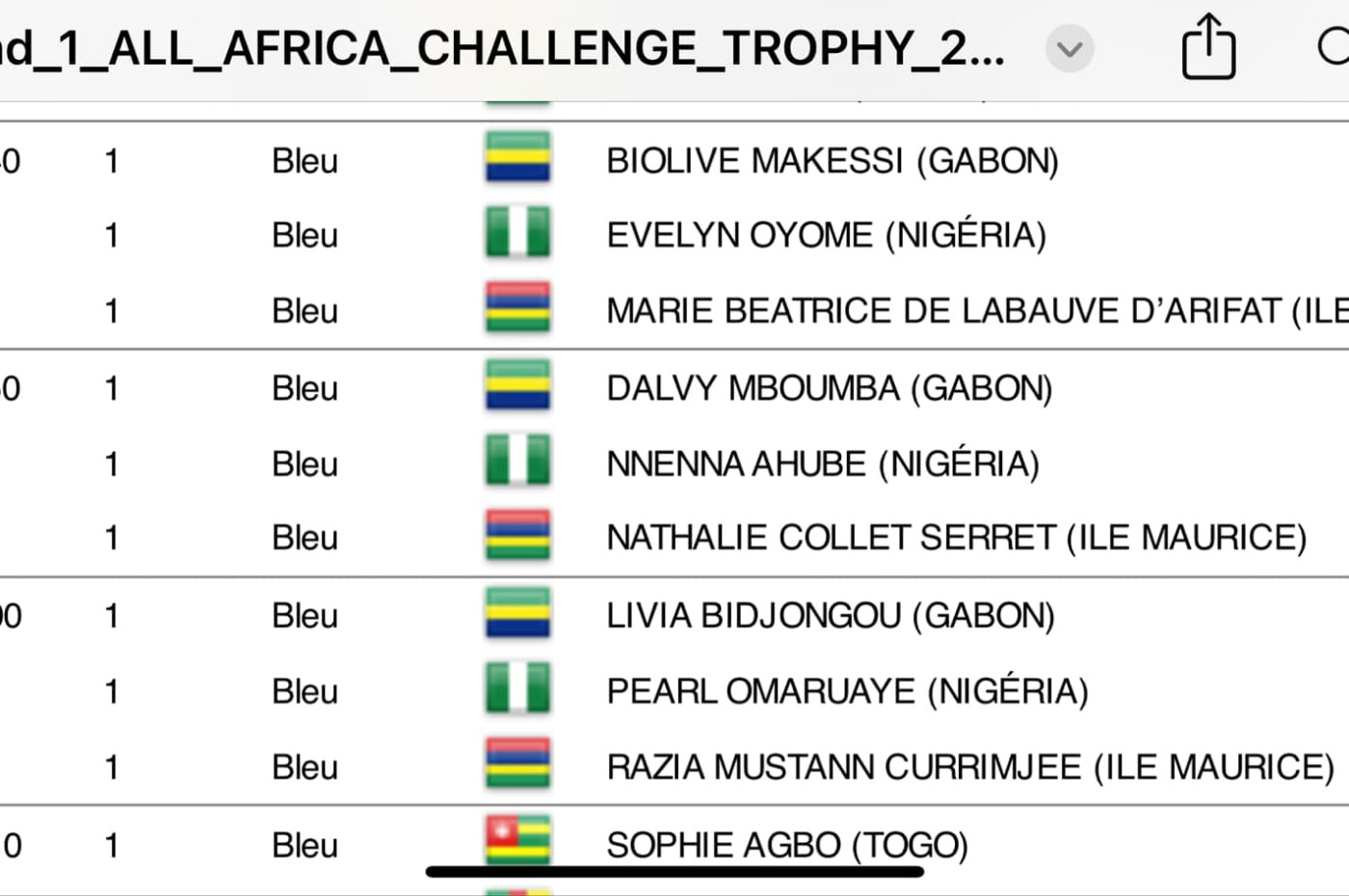Expand the document title dropdown chevron

1070,48
